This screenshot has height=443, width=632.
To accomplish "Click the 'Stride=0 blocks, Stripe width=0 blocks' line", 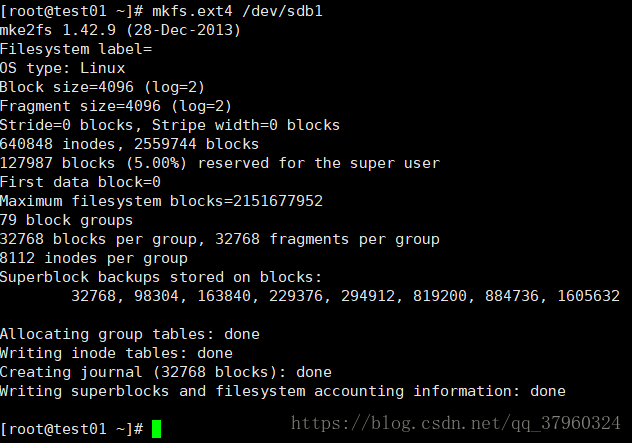I will (170, 125).
